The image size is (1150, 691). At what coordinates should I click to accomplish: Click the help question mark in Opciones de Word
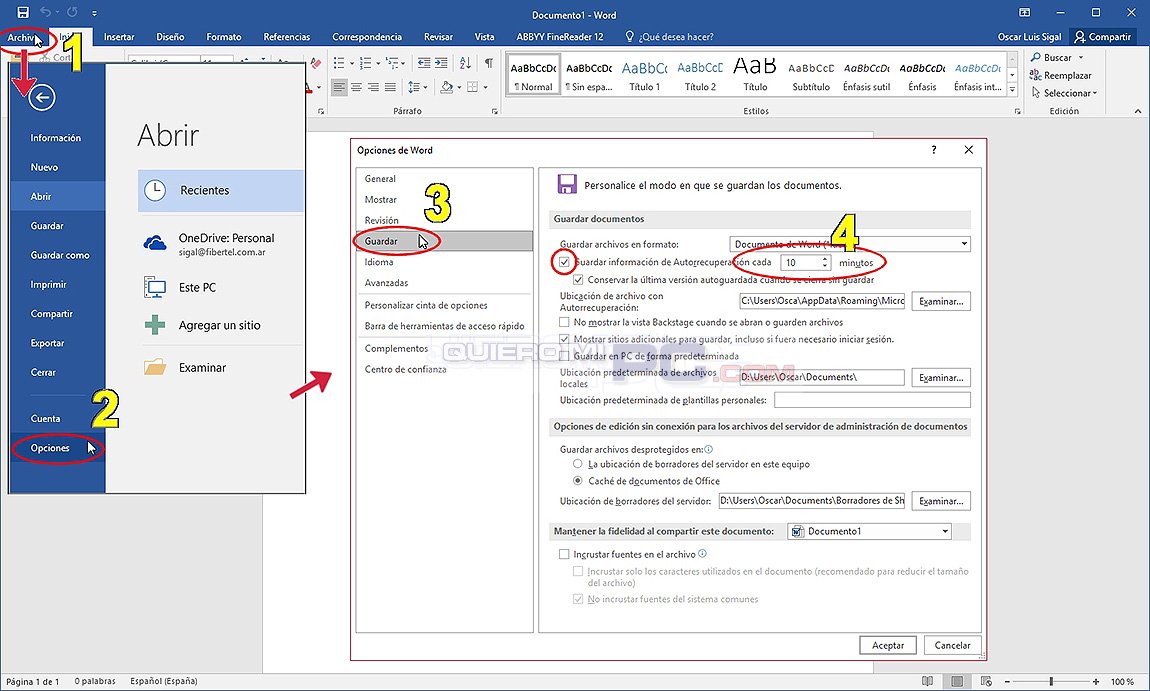pos(934,150)
